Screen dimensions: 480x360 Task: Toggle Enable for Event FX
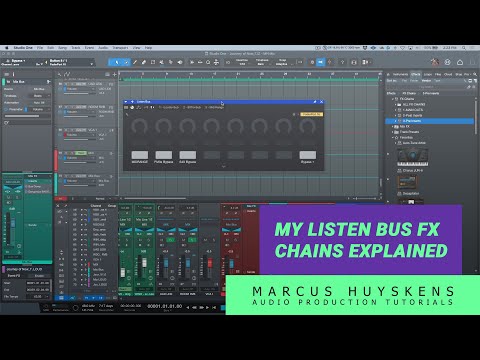[x=39, y=276]
